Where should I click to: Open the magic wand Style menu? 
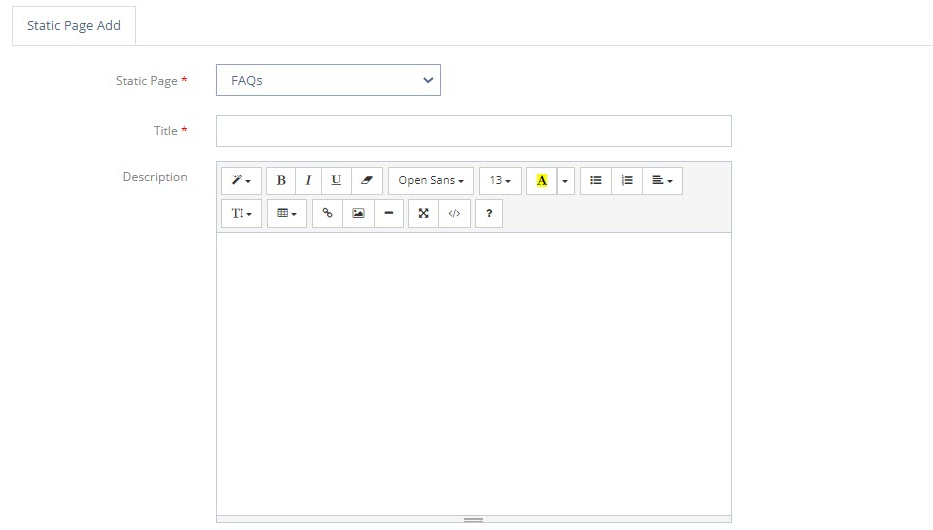pos(241,180)
